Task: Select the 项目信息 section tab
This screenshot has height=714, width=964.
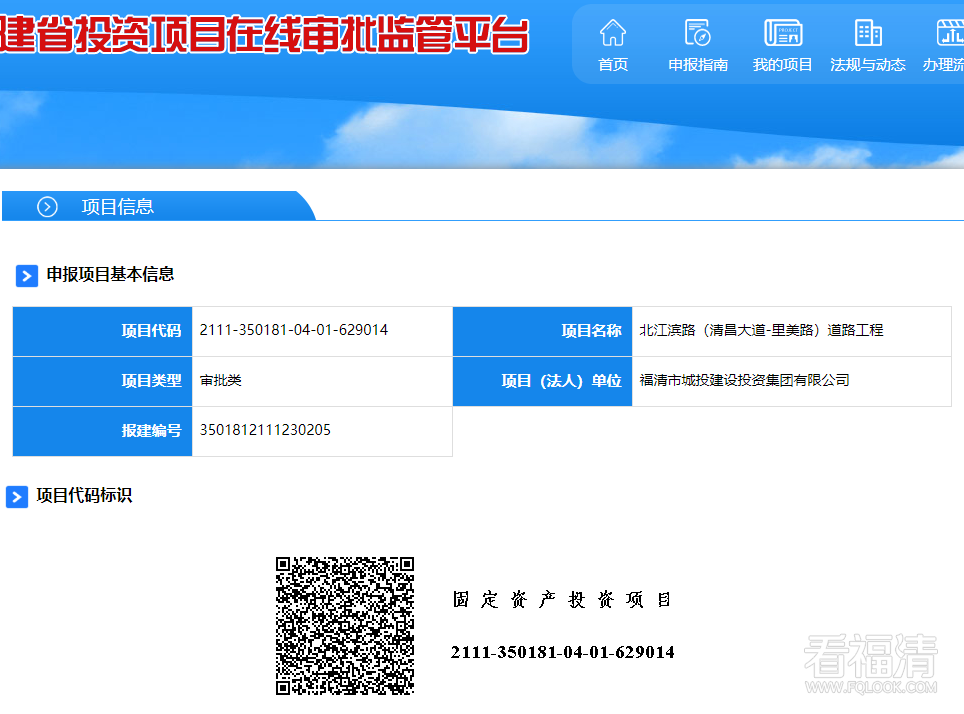Action: pyautogui.click(x=117, y=207)
